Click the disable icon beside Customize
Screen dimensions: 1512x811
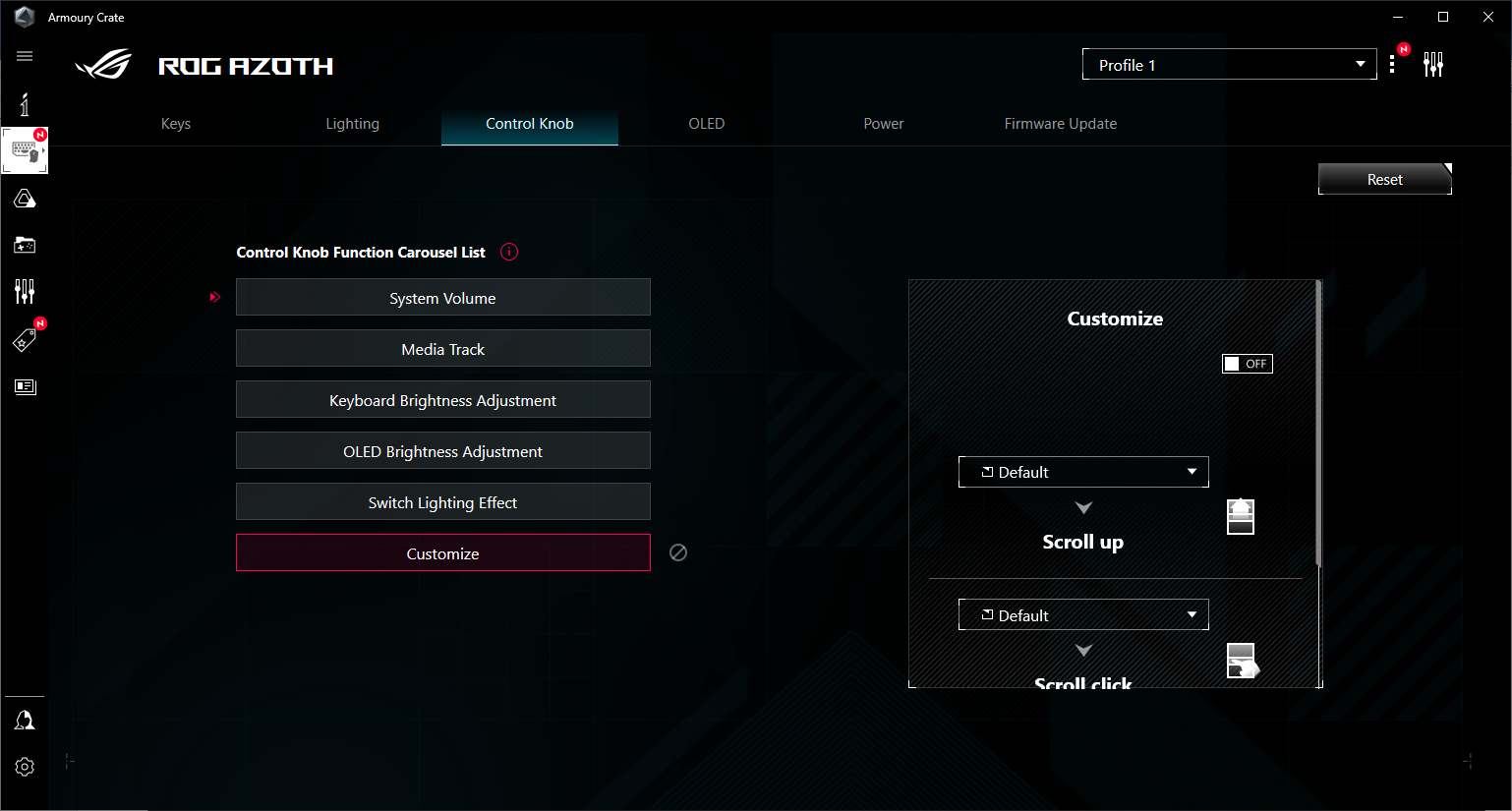678,552
